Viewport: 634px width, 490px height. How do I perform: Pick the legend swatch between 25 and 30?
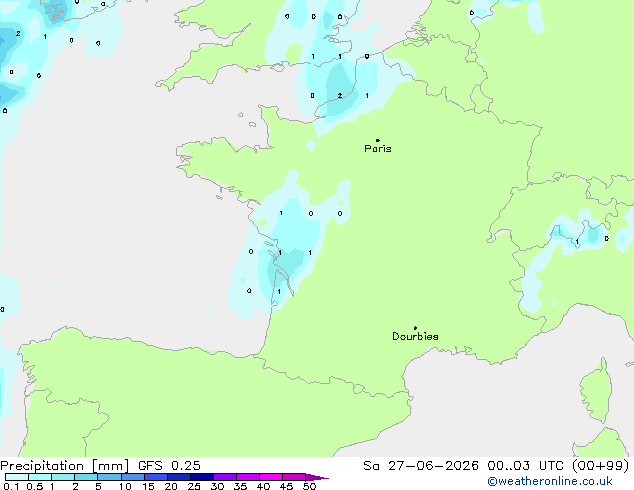pyautogui.click(x=202, y=477)
